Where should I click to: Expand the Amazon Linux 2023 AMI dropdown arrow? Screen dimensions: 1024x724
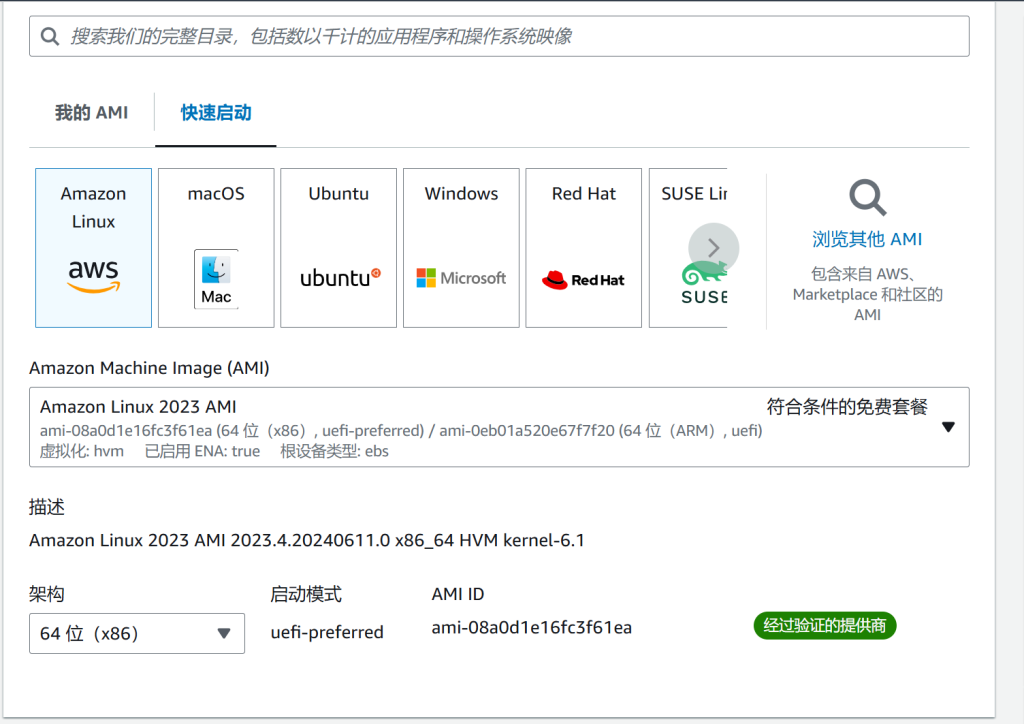coord(948,427)
